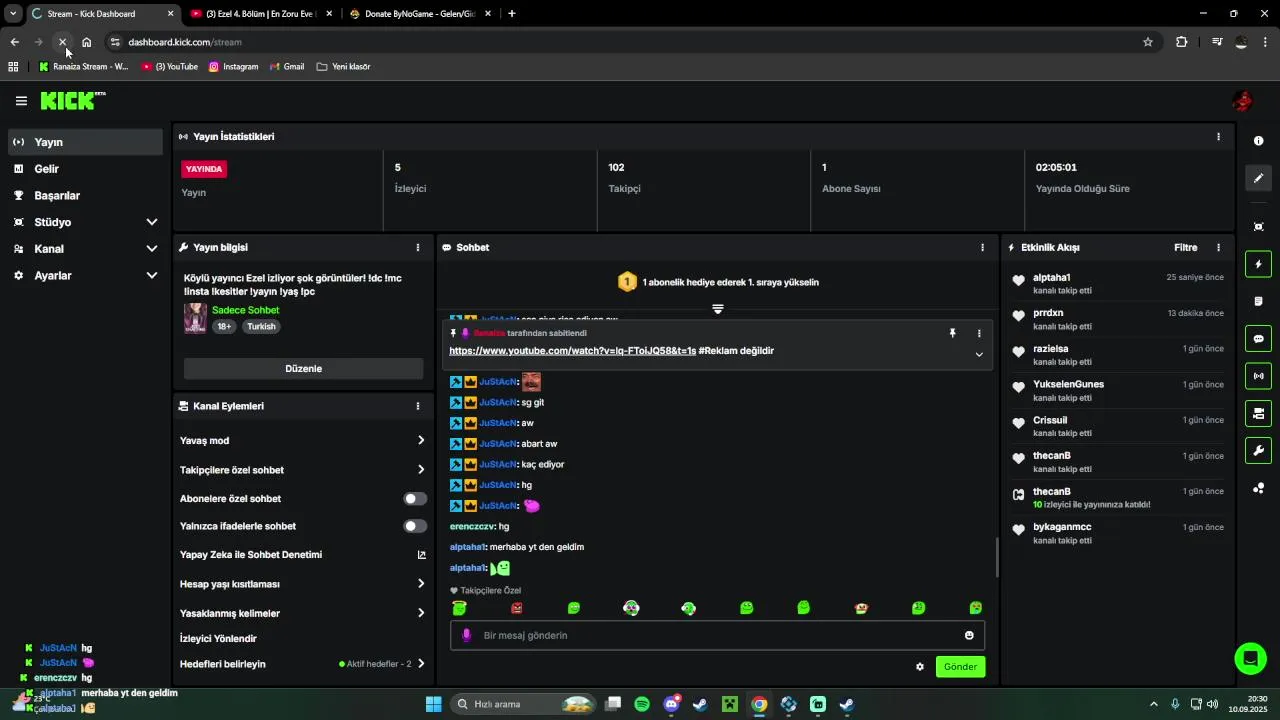Open Minecraft creeper icon in taskbar
1280x720 pixels.
tap(730, 704)
